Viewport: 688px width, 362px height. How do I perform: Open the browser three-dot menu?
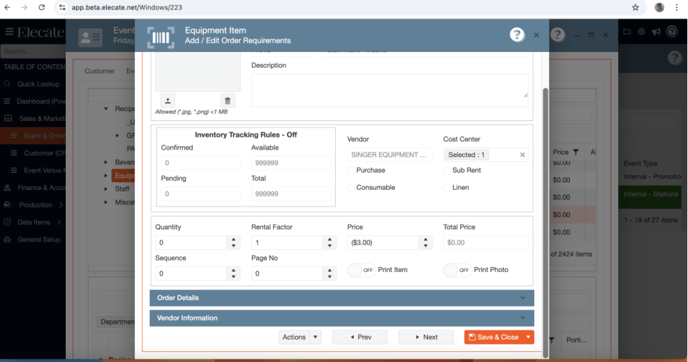click(676, 7)
